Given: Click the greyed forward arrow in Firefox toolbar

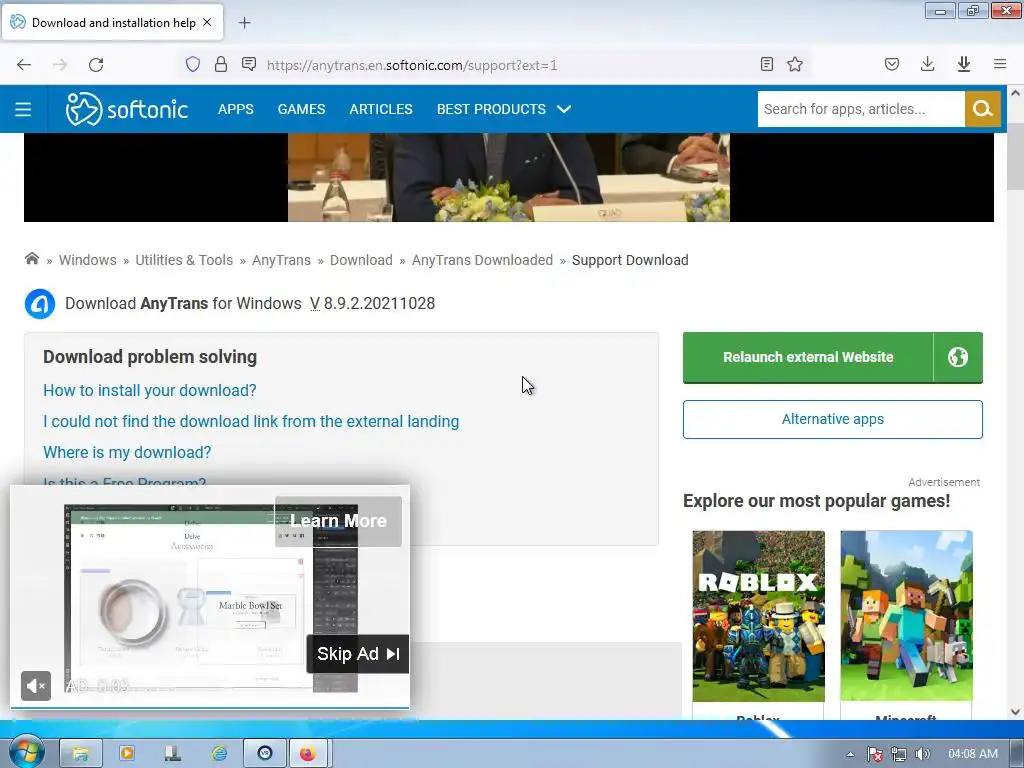Looking at the screenshot, I should pos(60,65).
